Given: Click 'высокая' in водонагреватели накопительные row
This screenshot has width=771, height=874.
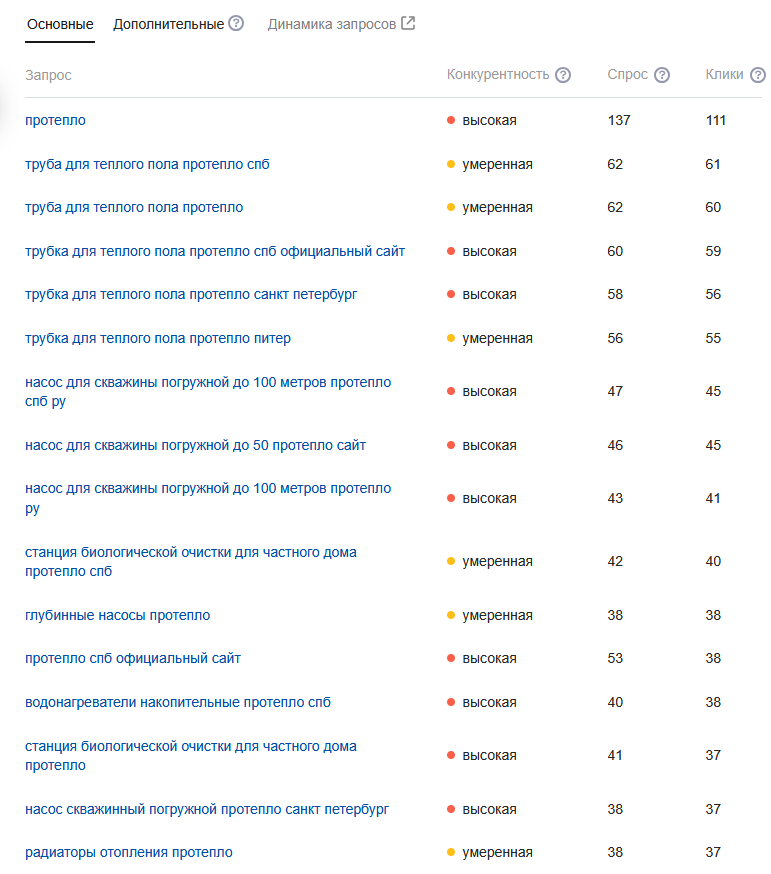Looking at the screenshot, I should [489, 702].
